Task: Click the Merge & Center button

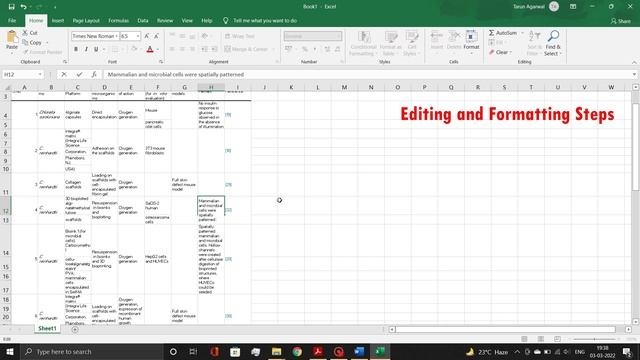Action: [246, 49]
